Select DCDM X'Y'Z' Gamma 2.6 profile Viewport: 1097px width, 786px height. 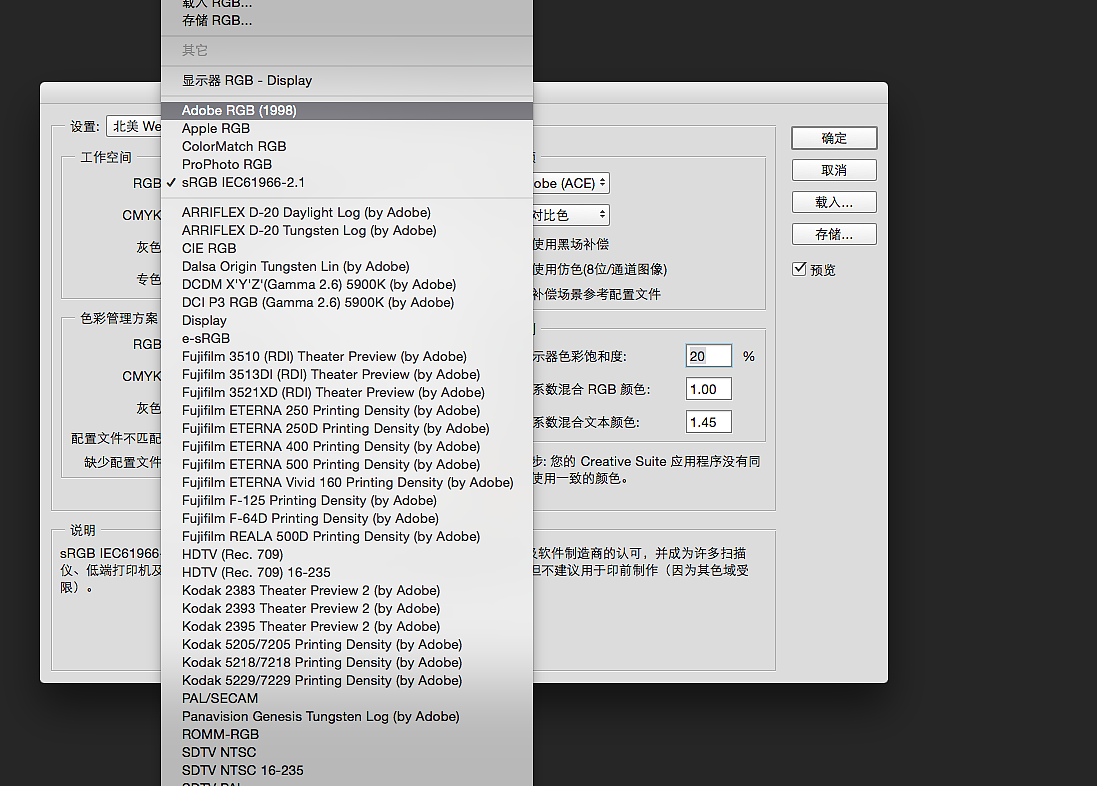coord(346,285)
